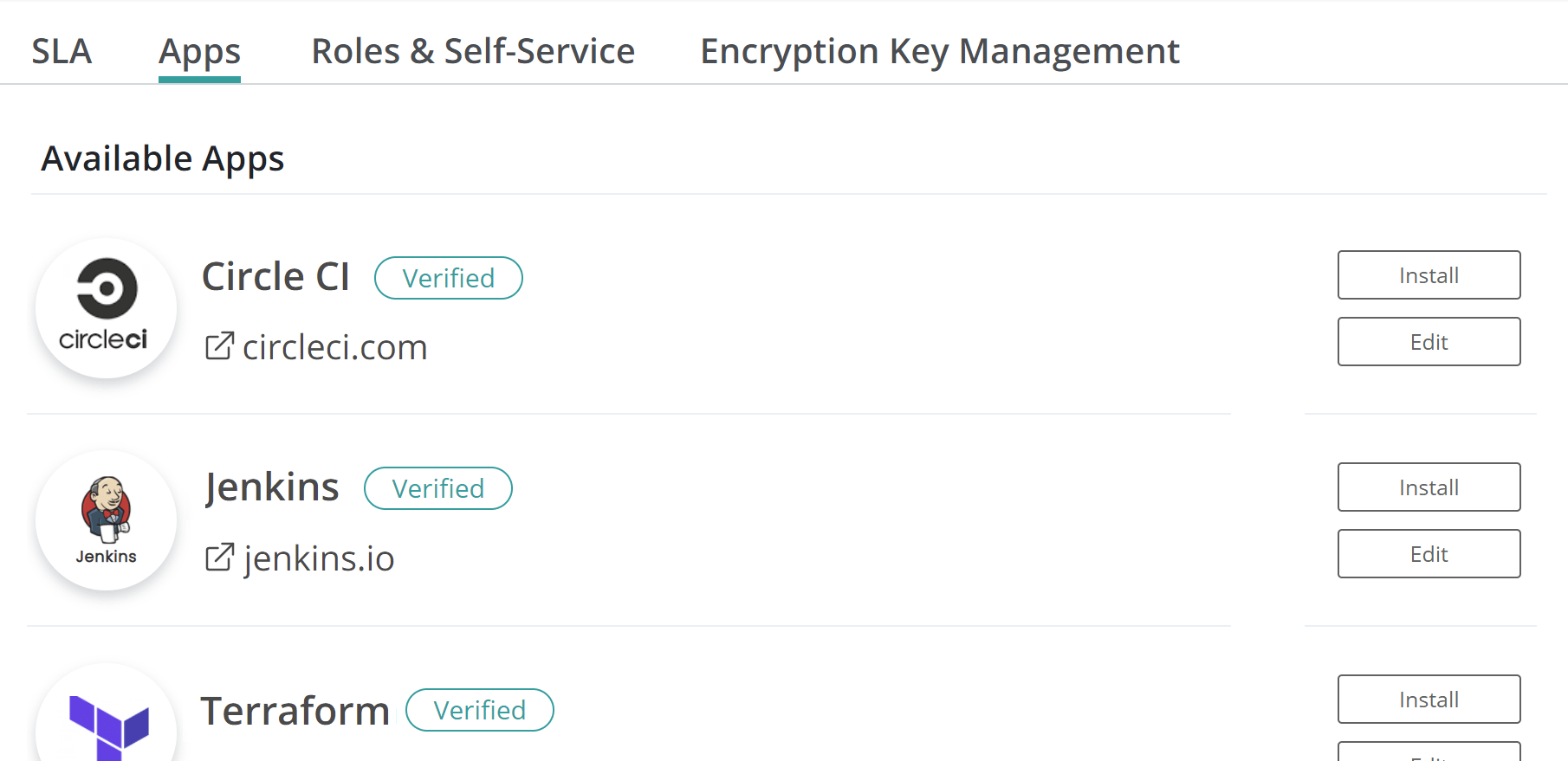Click Verified badge next to Circle CI
1568x761 pixels.
448,278
